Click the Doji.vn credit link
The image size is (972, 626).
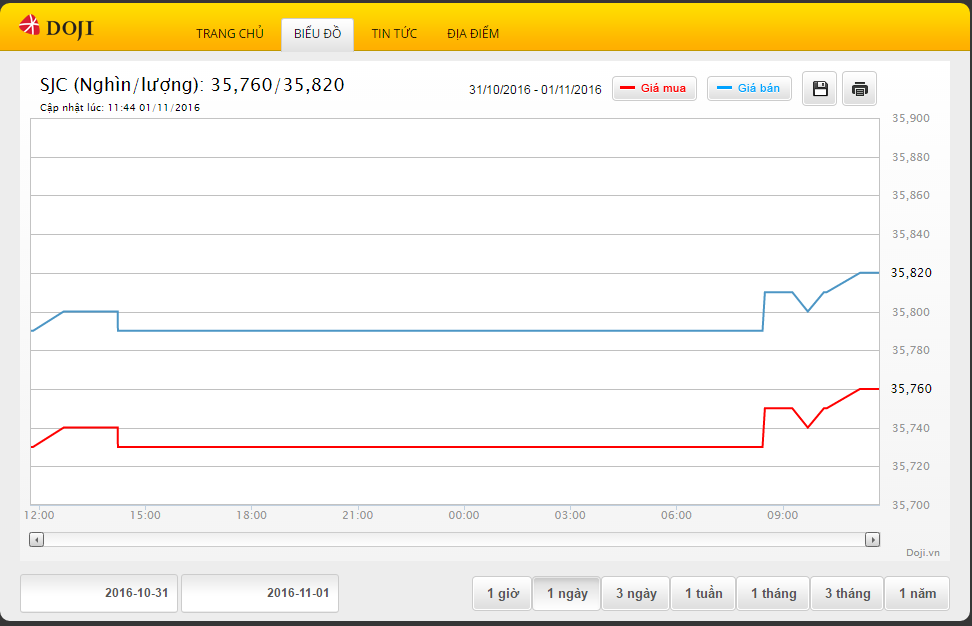coord(922,552)
